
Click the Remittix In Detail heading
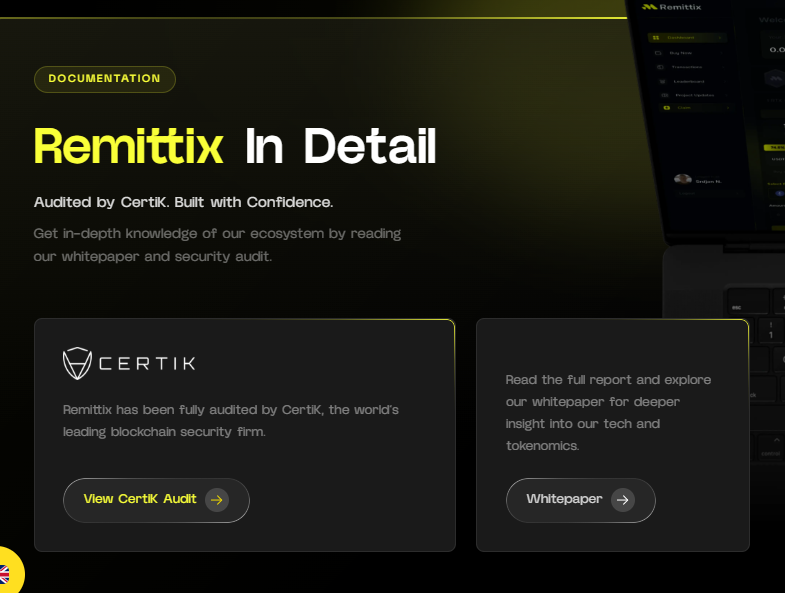(x=235, y=146)
